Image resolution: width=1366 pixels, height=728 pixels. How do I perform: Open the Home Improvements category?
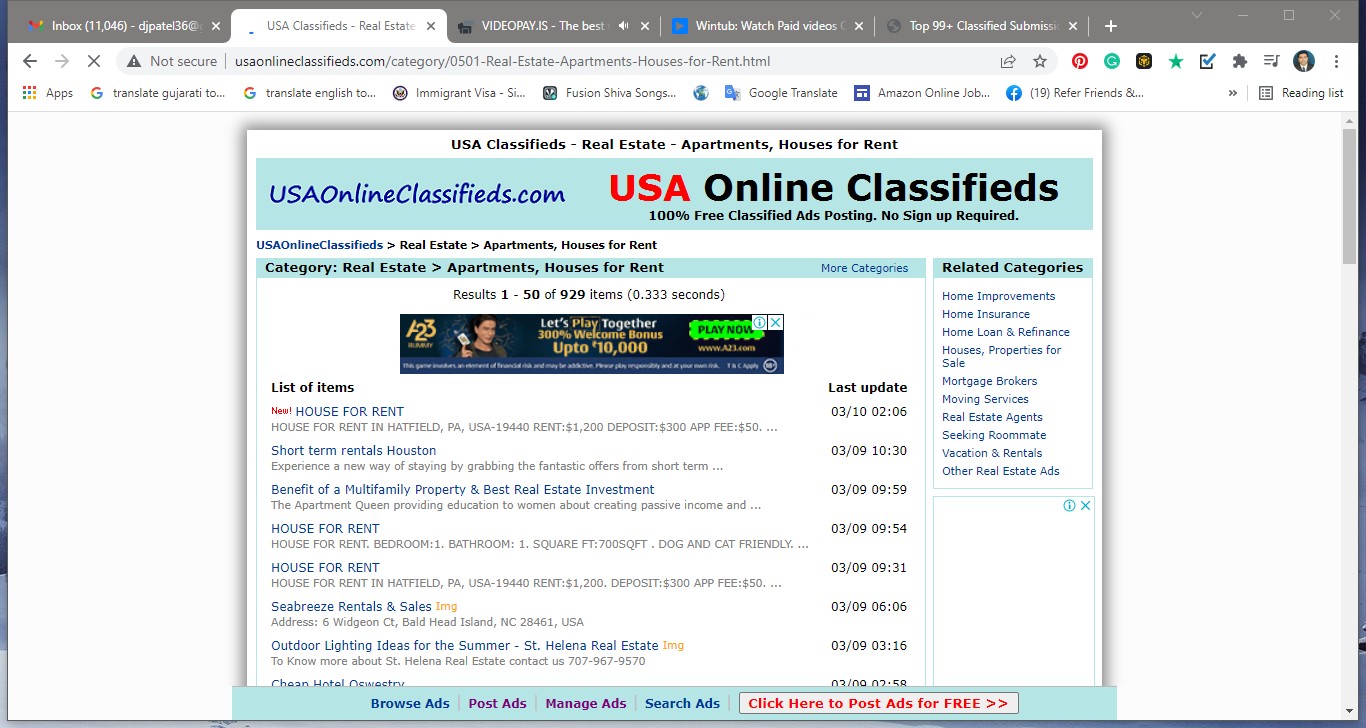click(x=998, y=296)
